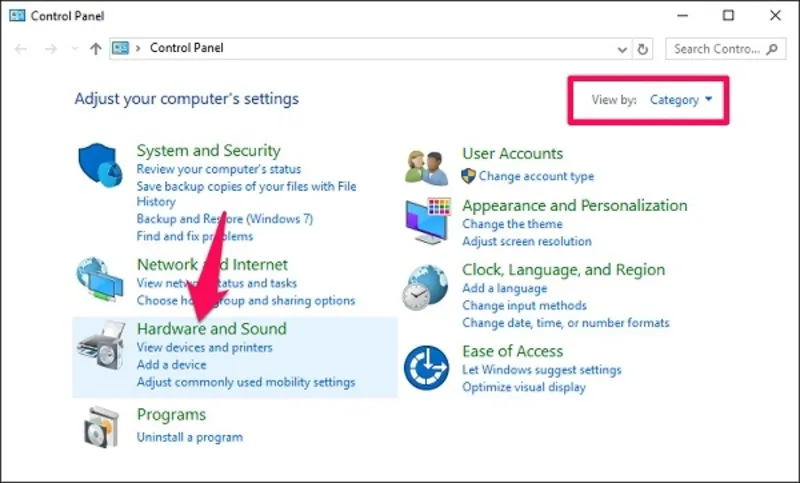
Task: Click Adjust screen resolution link
Action: tap(527, 241)
